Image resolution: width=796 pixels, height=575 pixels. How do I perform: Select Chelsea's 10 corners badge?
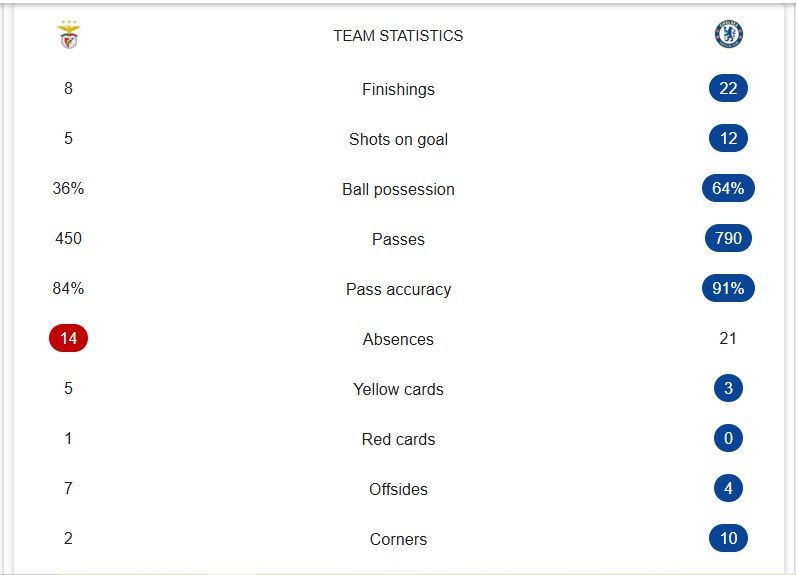pos(728,538)
